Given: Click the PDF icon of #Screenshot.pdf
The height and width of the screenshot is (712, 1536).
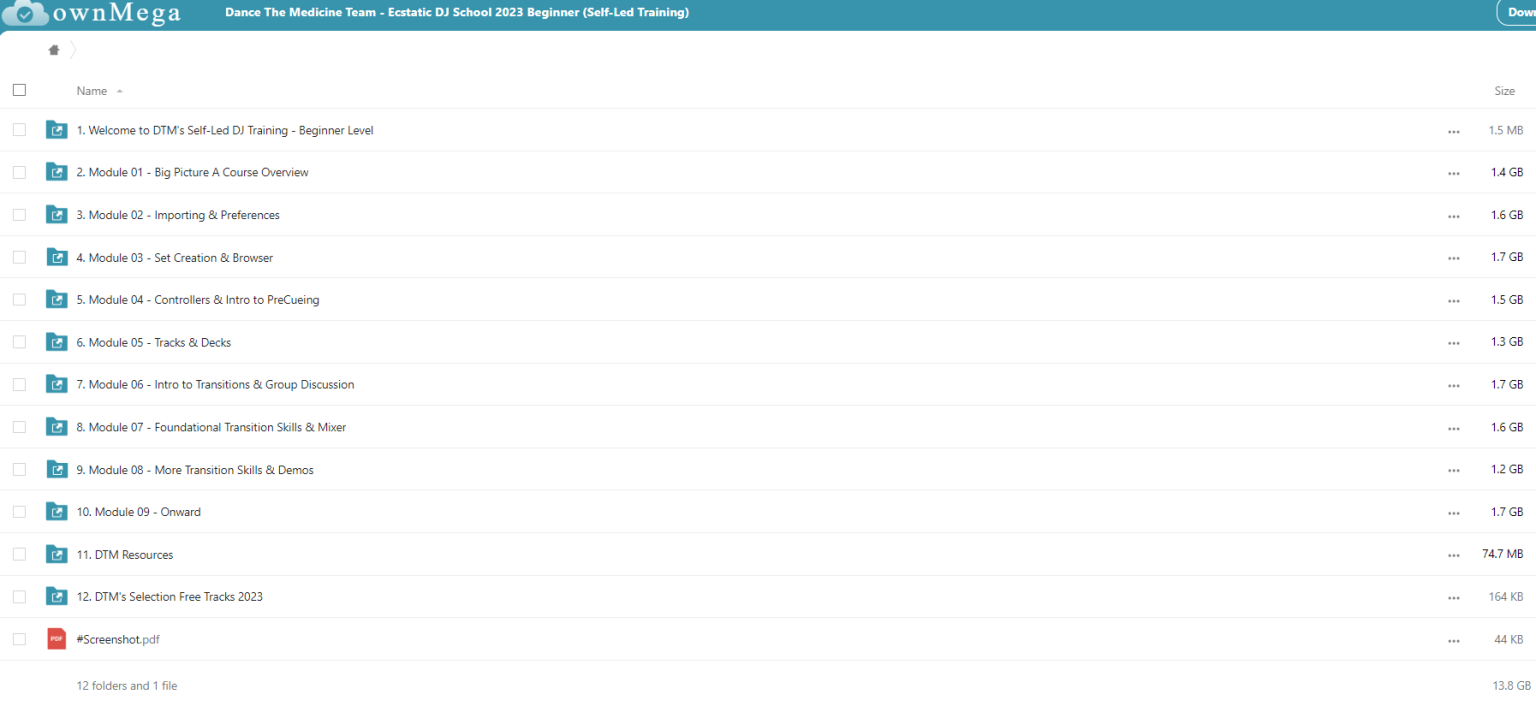Looking at the screenshot, I should tap(57, 639).
